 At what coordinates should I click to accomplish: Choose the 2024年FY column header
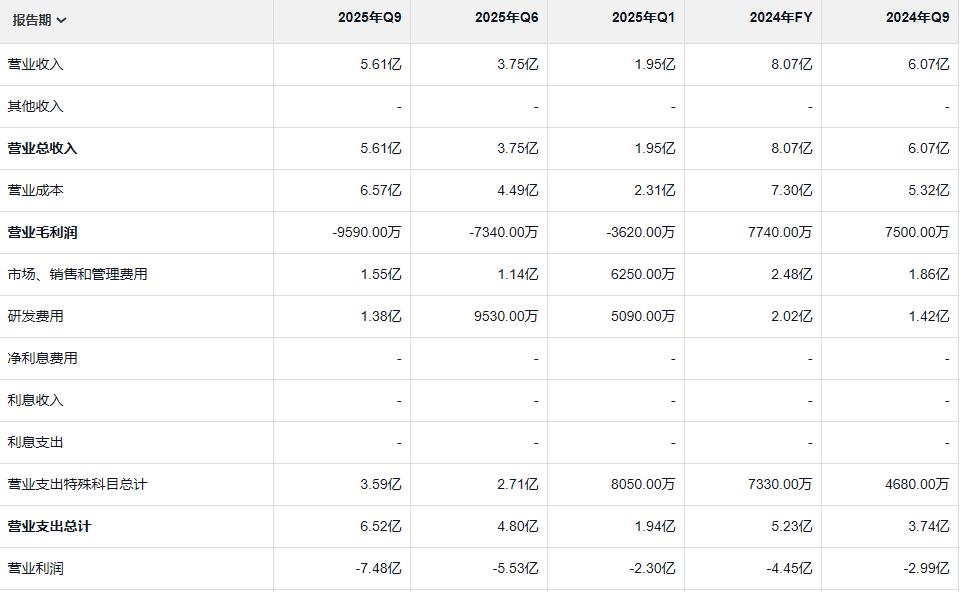(781, 17)
